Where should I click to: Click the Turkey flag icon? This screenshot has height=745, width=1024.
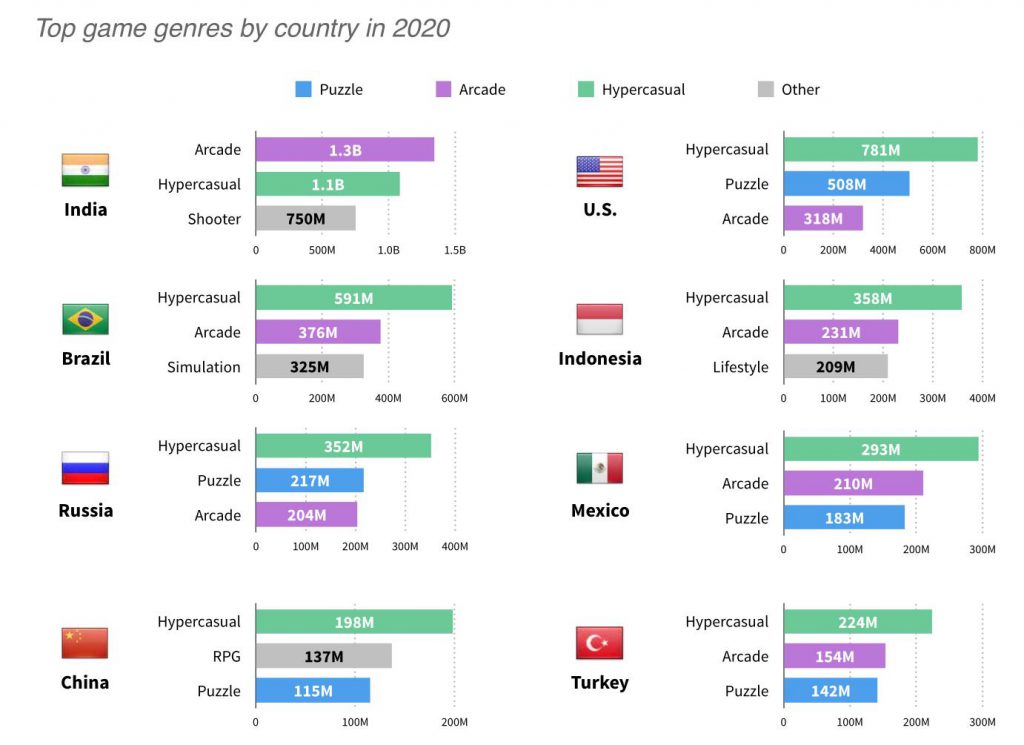(599, 643)
